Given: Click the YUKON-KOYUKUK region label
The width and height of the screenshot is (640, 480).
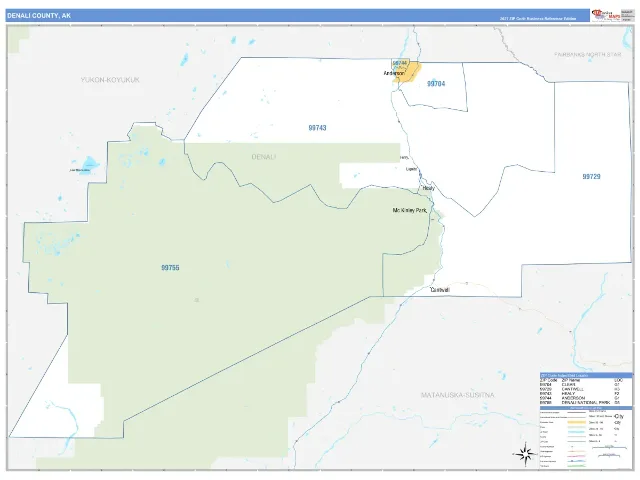Looking at the screenshot, I should (x=110, y=80).
